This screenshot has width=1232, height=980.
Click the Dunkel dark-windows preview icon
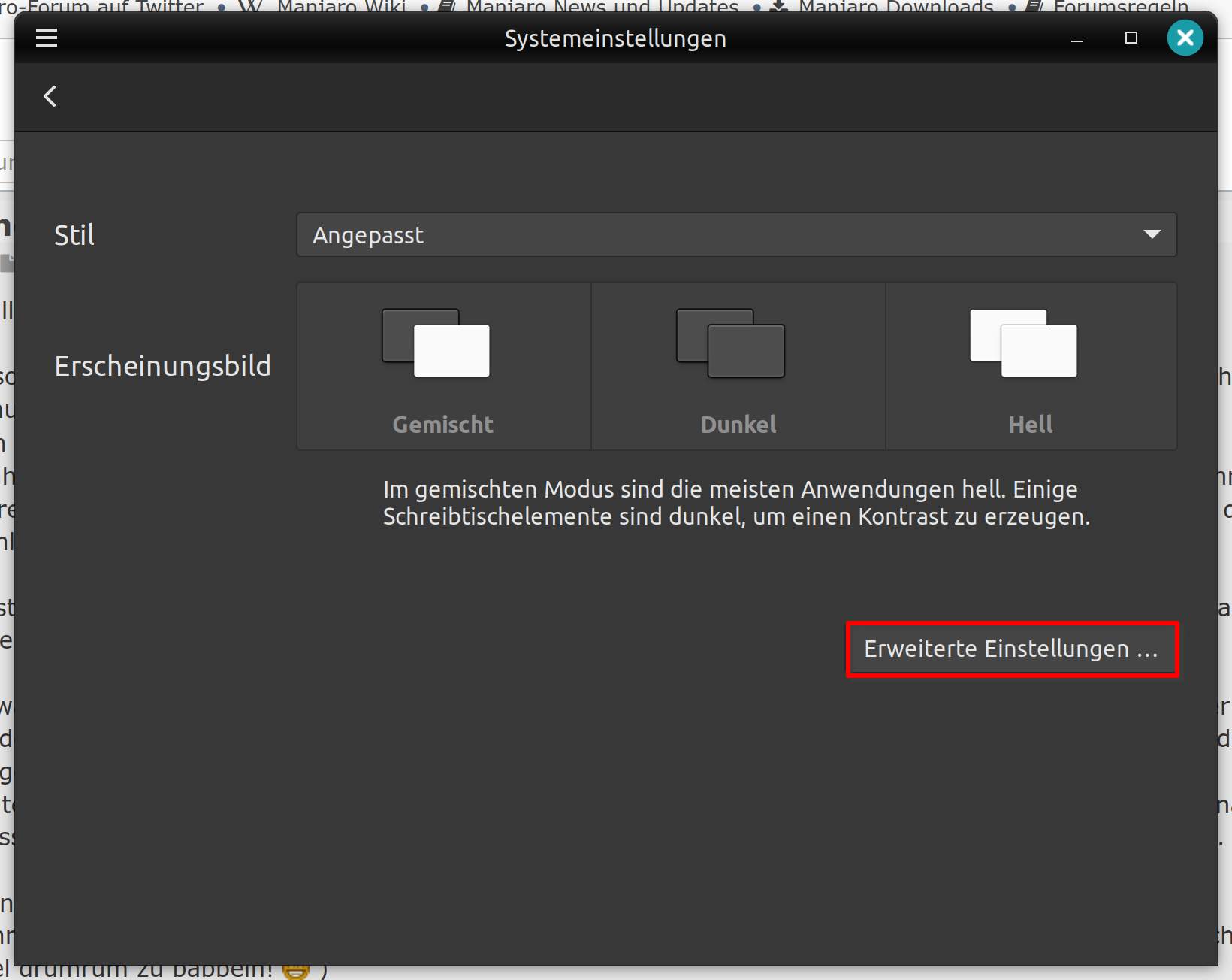(730, 343)
